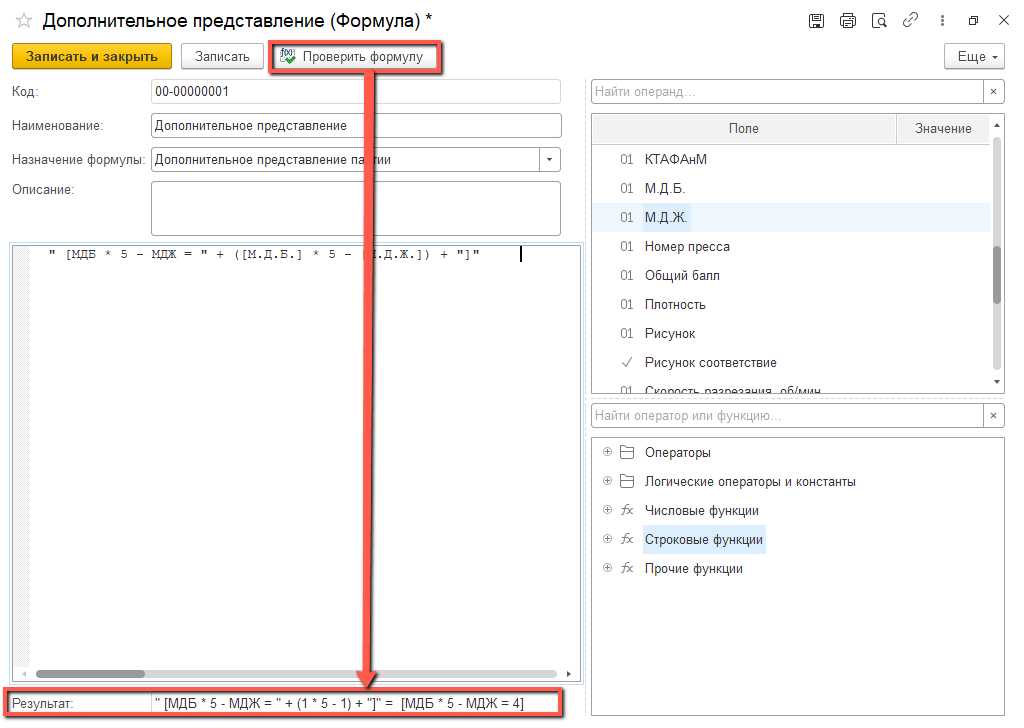Click the save diskette icon
1024x728 pixels.
click(x=816, y=21)
